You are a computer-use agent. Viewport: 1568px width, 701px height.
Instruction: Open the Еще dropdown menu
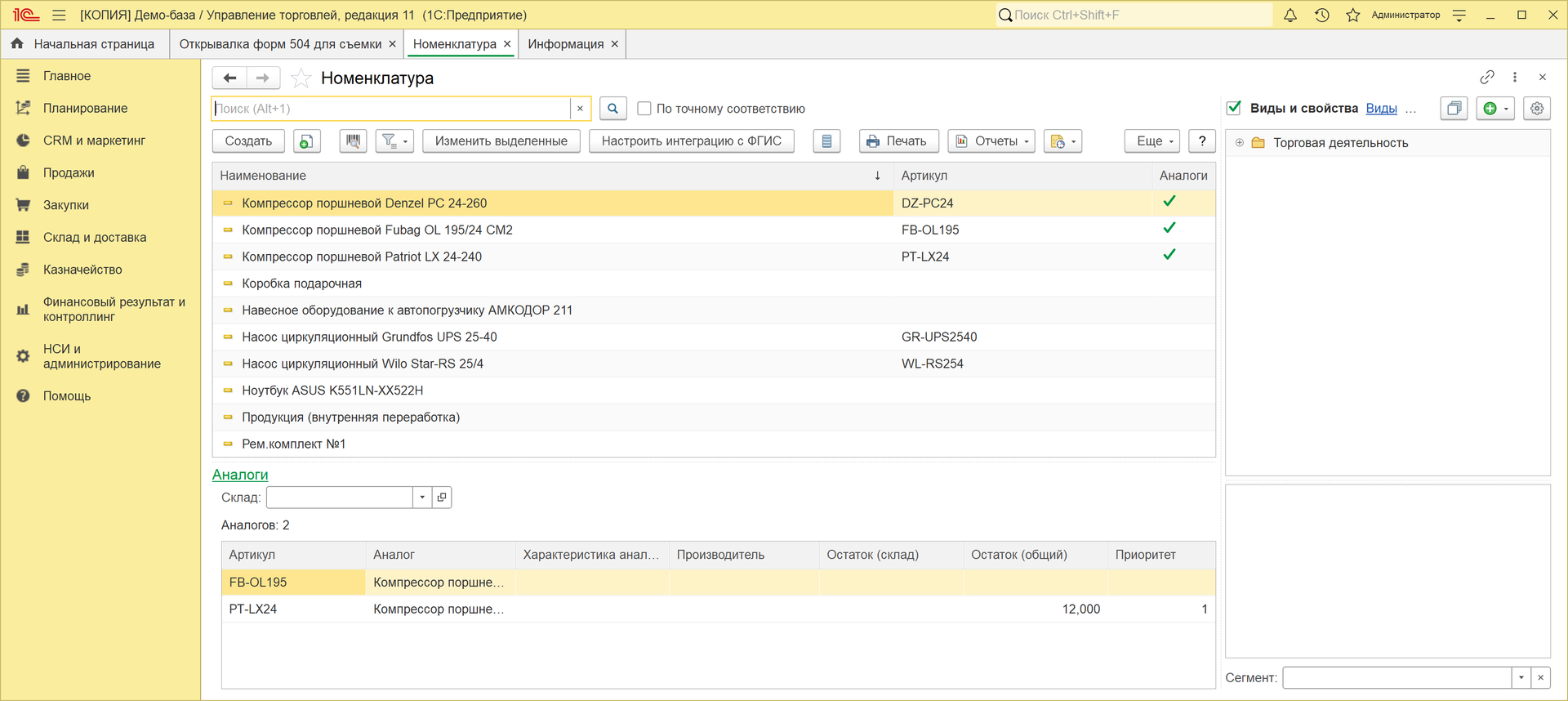(x=1152, y=141)
